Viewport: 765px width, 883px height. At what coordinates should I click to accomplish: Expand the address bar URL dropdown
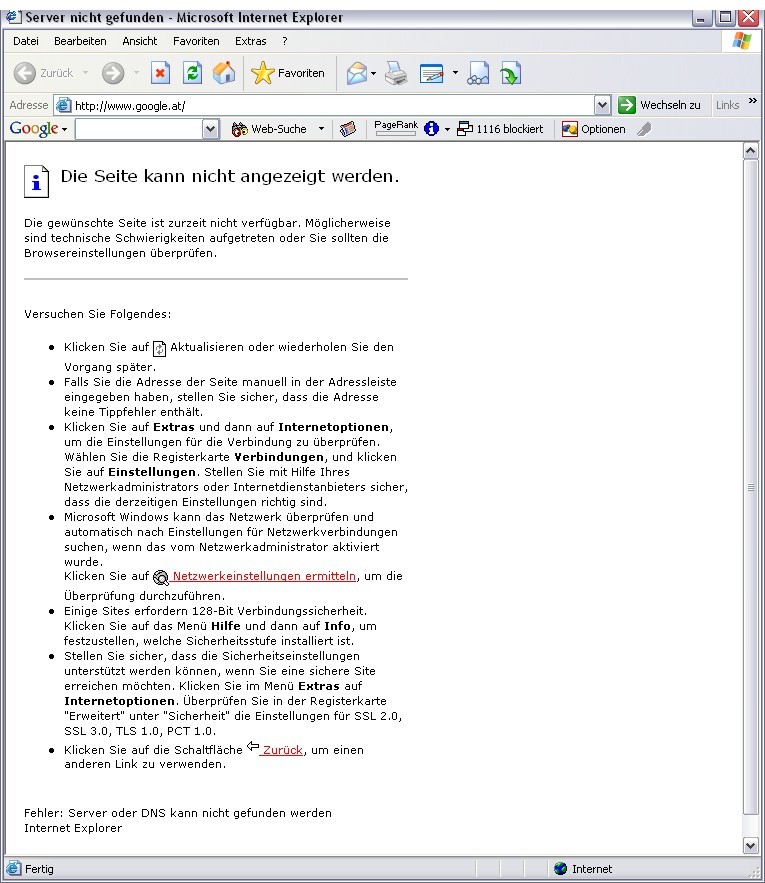pos(602,105)
